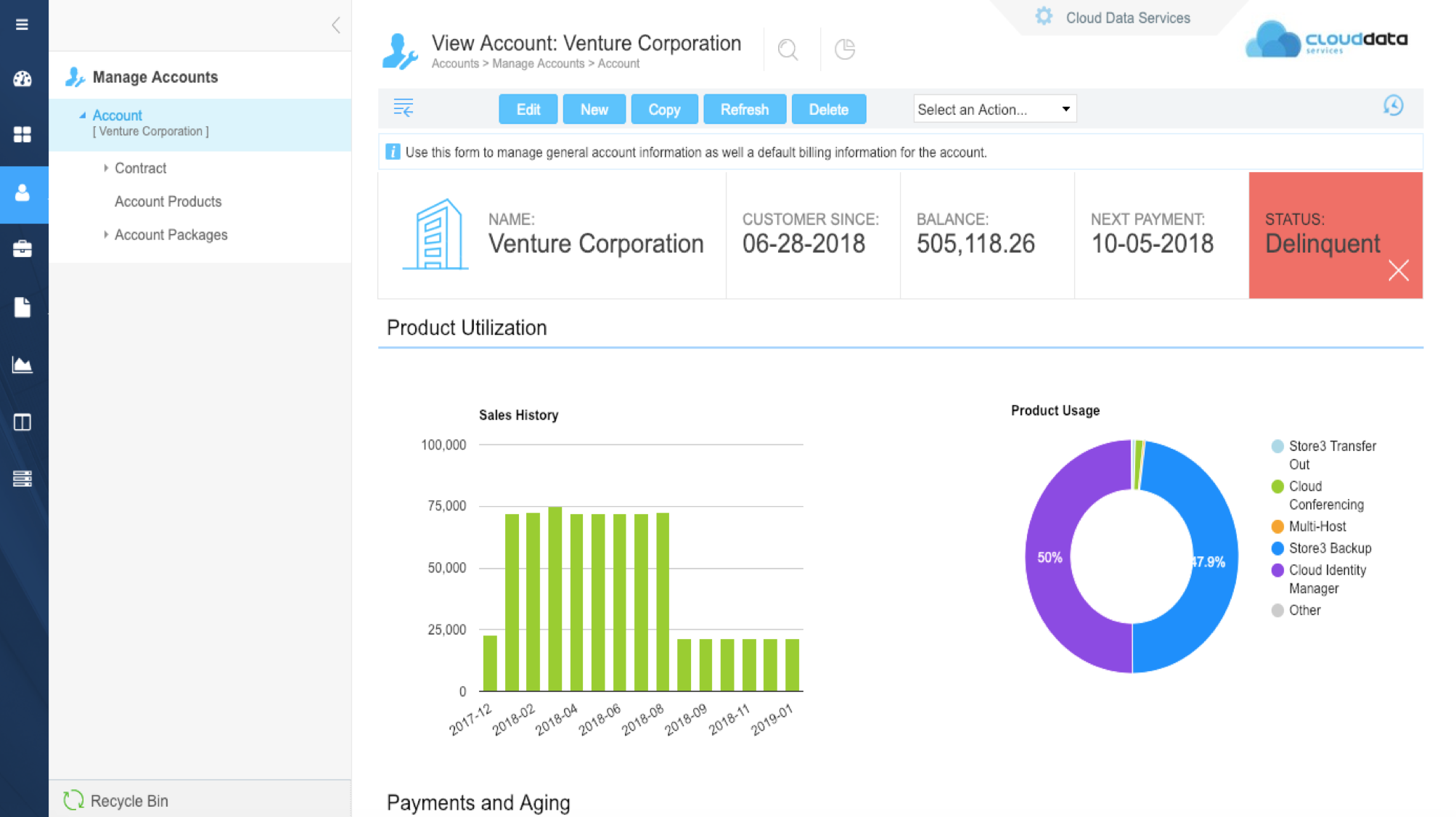The height and width of the screenshot is (817, 1456).
Task: Select the reports chart icon in sidebar
Action: 23,365
